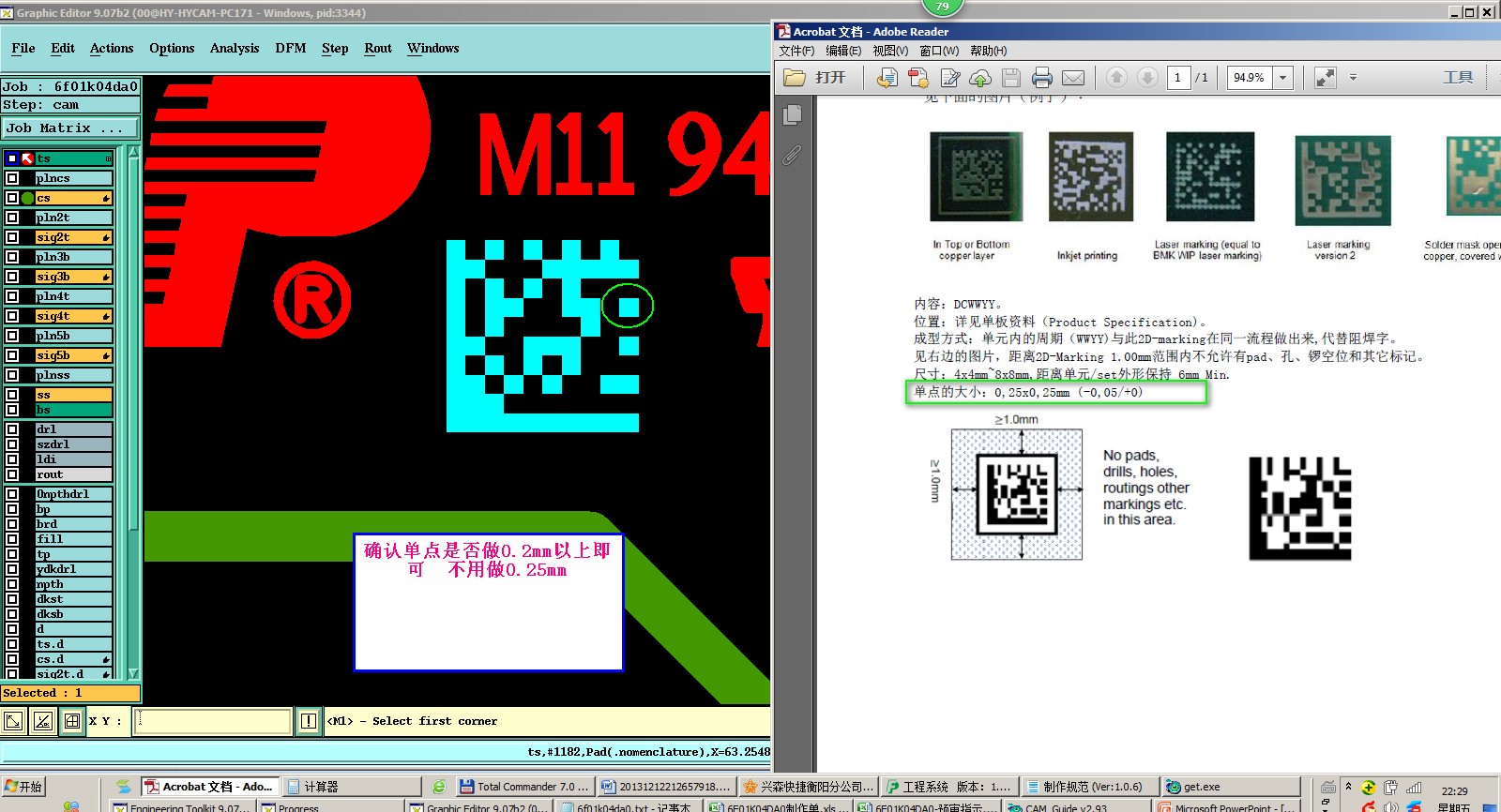Switch to Total Commander taskbar button
The height and width of the screenshot is (812, 1501).
(x=524, y=787)
